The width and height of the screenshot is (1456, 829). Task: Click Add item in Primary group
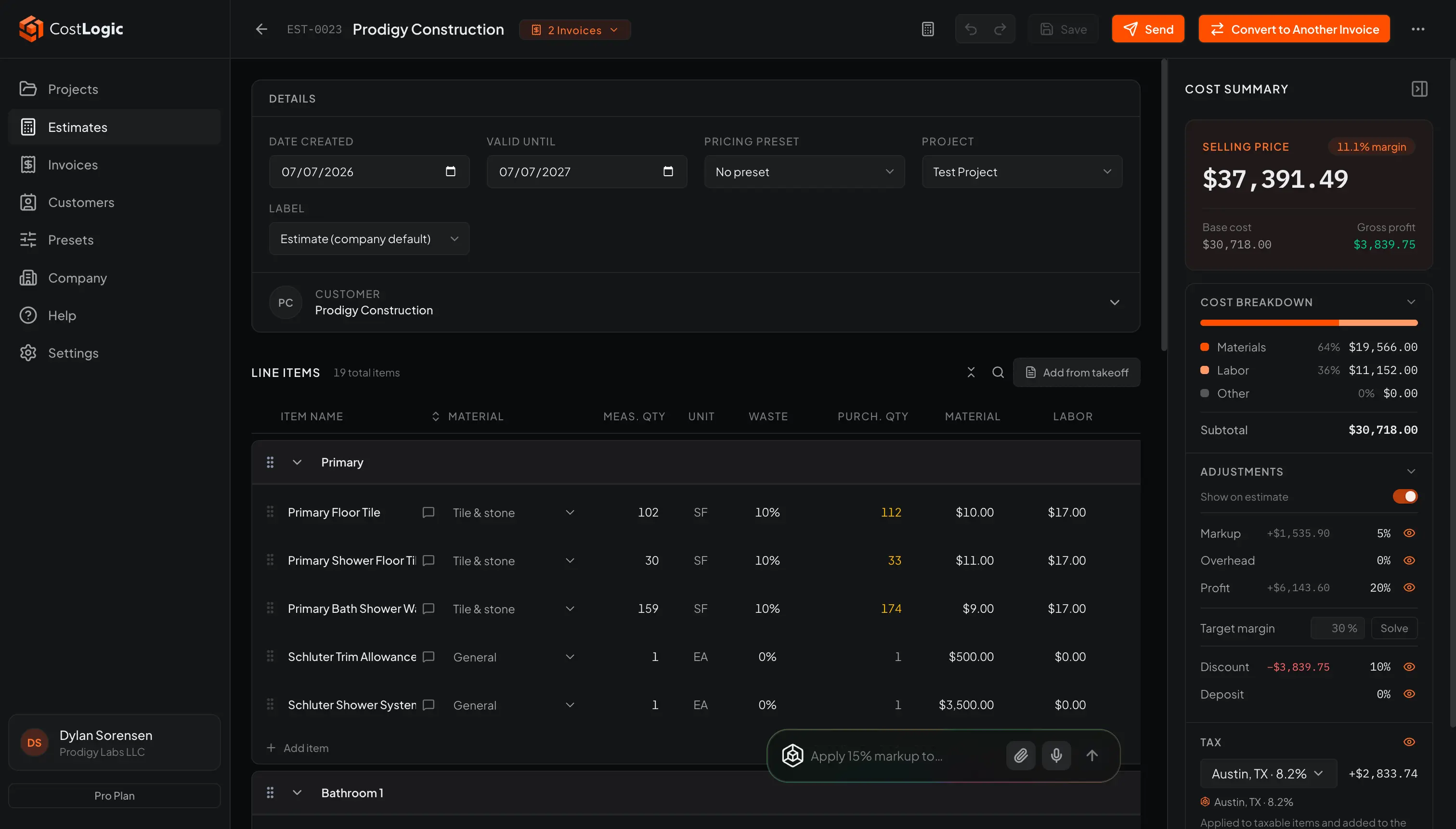click(x=298, y=748)
